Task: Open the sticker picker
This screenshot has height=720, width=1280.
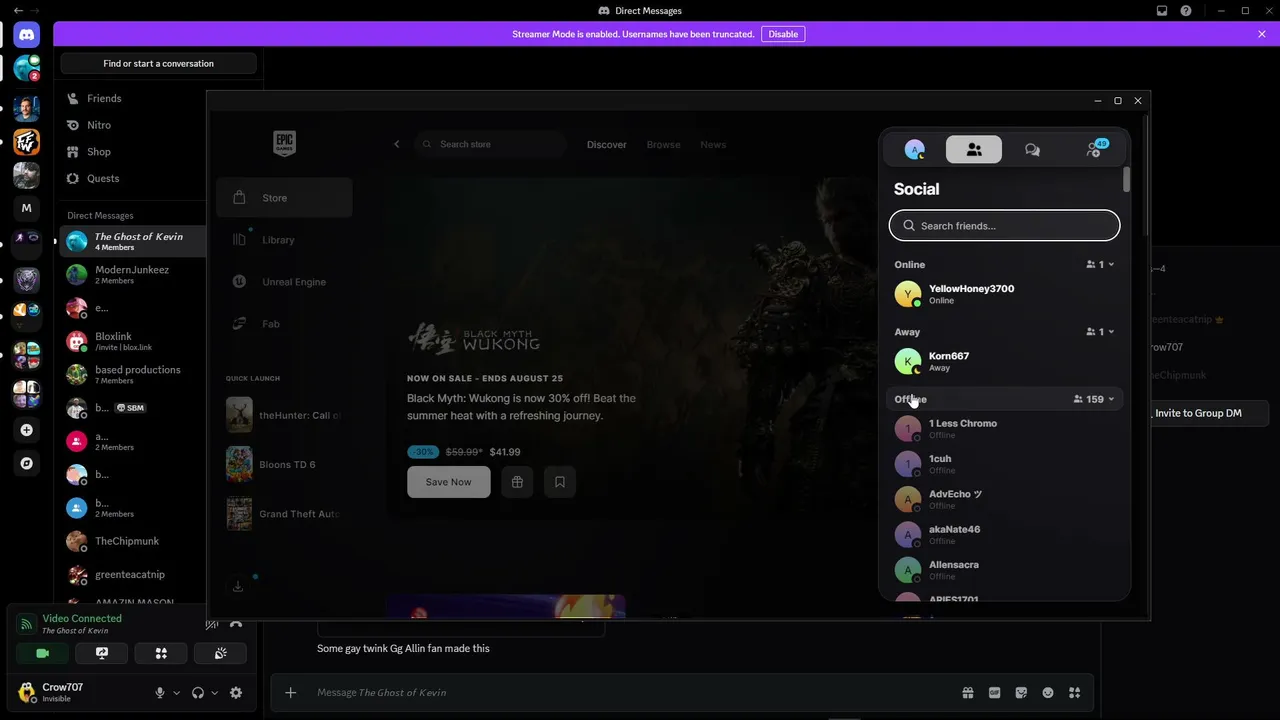Action: pyautogui.click(x=1021, y=693)
